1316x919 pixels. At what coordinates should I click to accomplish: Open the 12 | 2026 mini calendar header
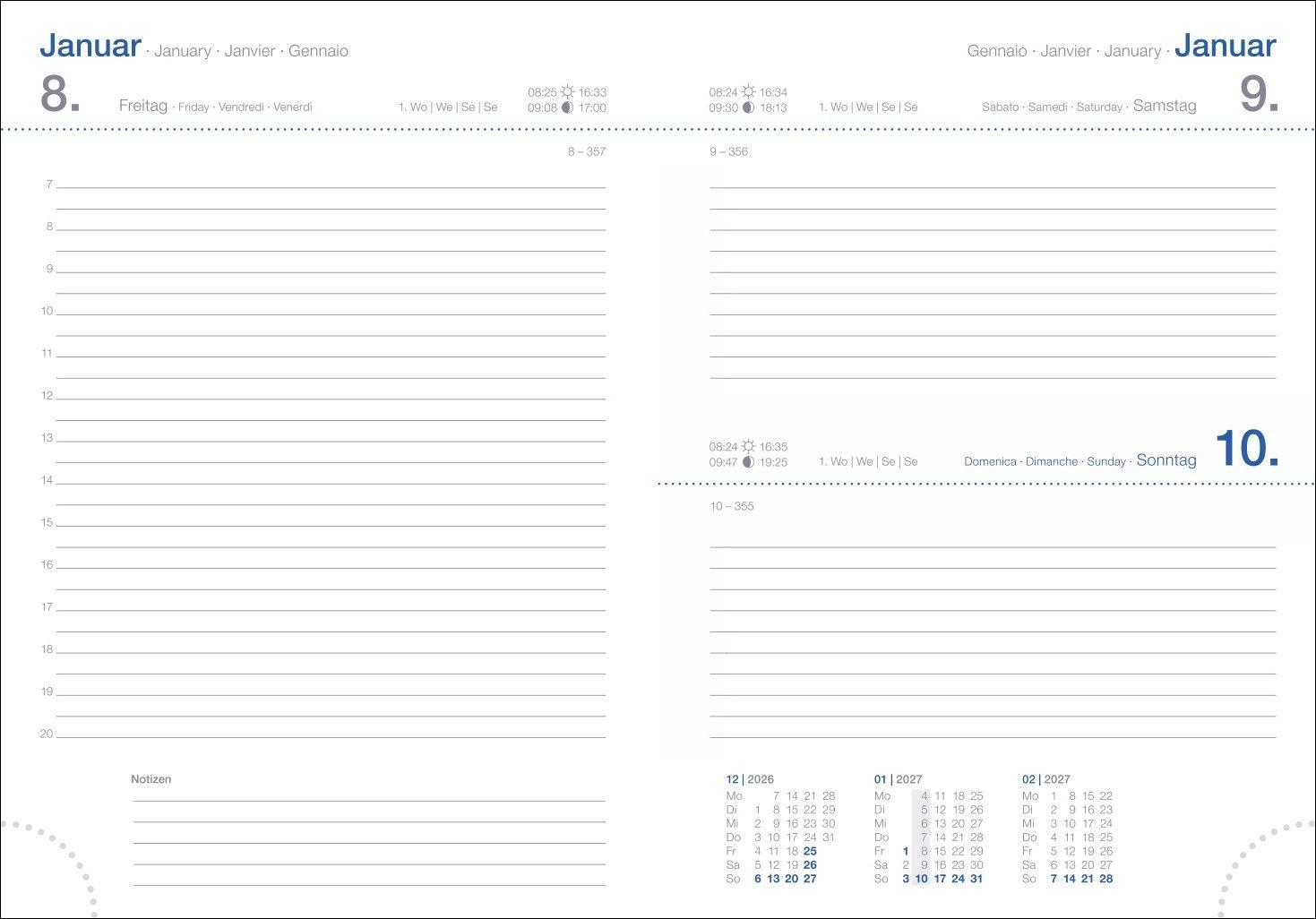click(750, 779)
